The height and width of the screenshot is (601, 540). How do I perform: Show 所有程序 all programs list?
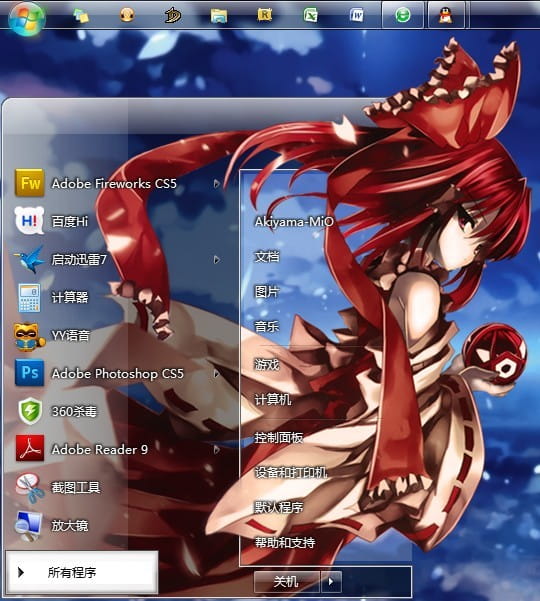coord(82,573)
